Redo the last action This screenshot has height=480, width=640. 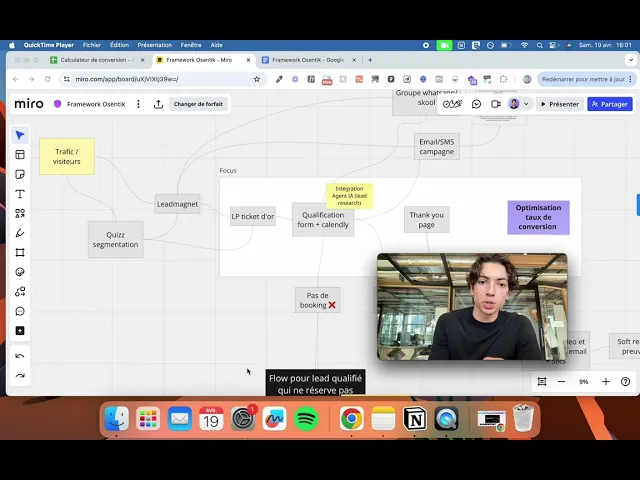pyautogui.click(x=20, y=376)
